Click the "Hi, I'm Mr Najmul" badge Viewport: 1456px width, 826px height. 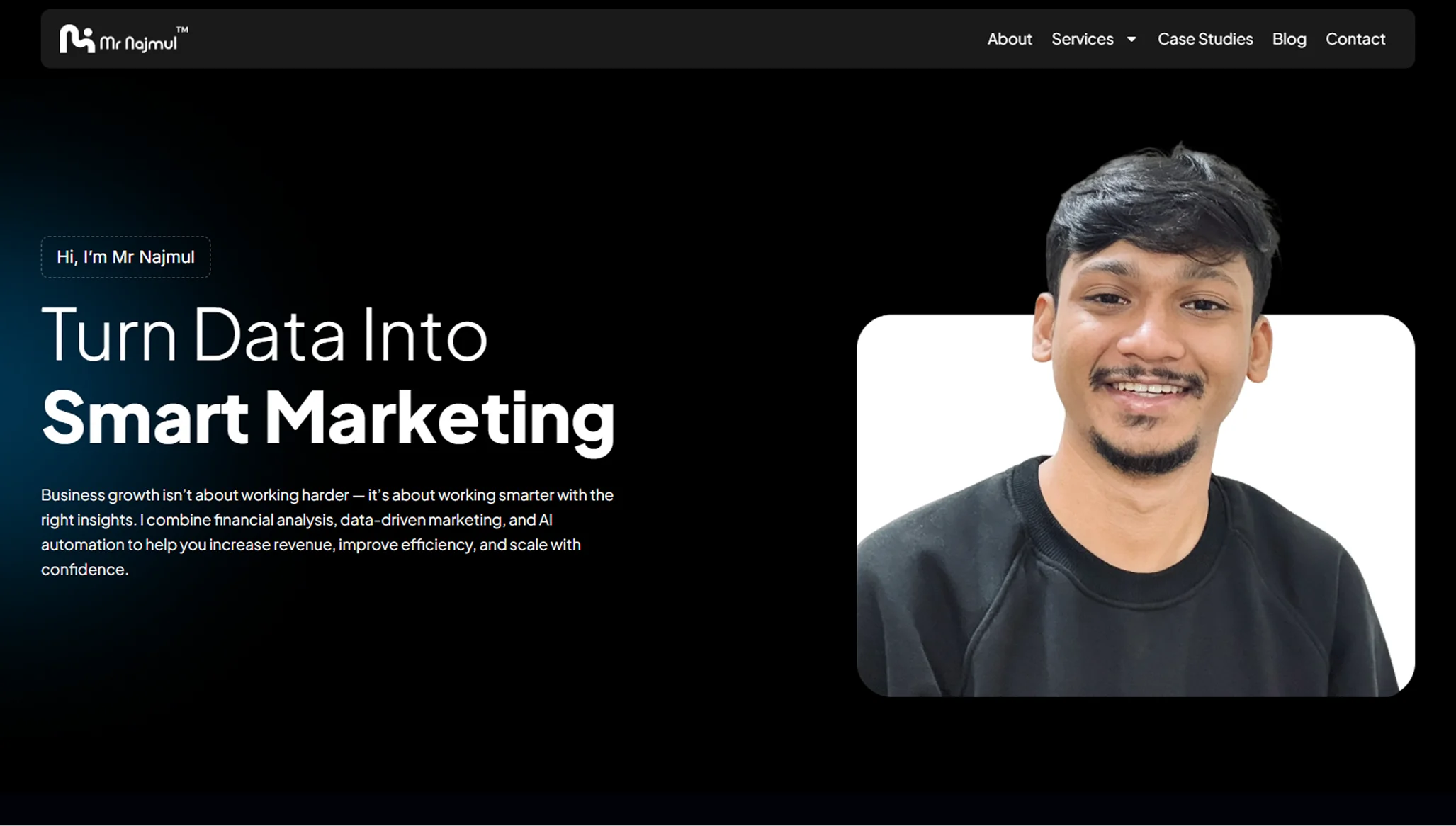pyautogui.click(x=125, y=257)
